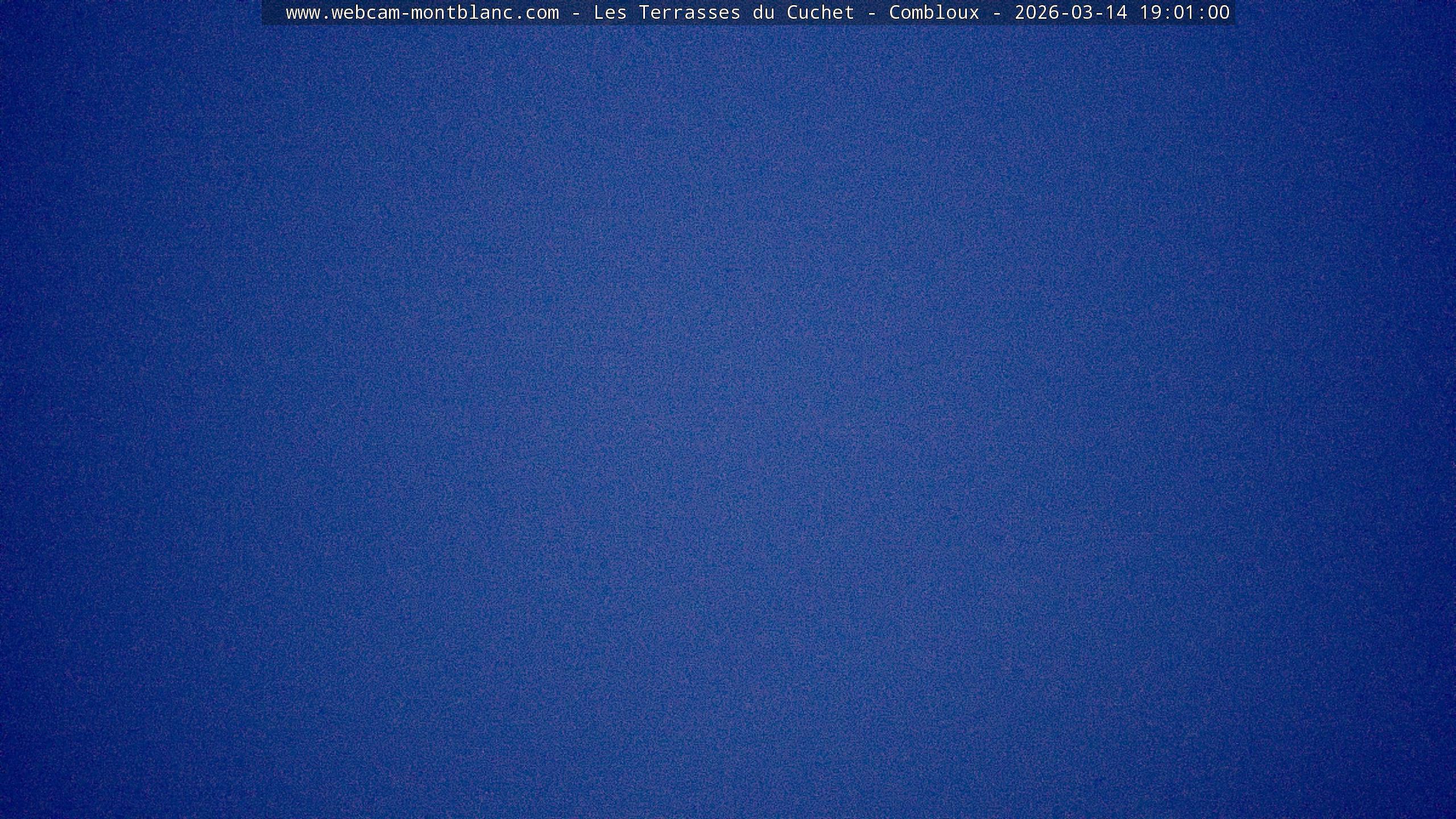
Task: Click the 'Les Terrasses du Cuchet' caption
Action: 723,13
